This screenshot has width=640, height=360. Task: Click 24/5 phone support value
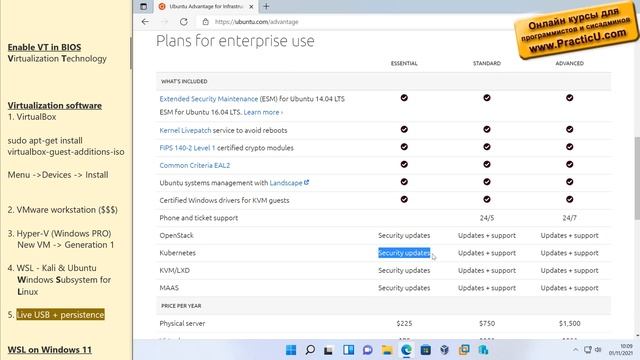point(487,218)
